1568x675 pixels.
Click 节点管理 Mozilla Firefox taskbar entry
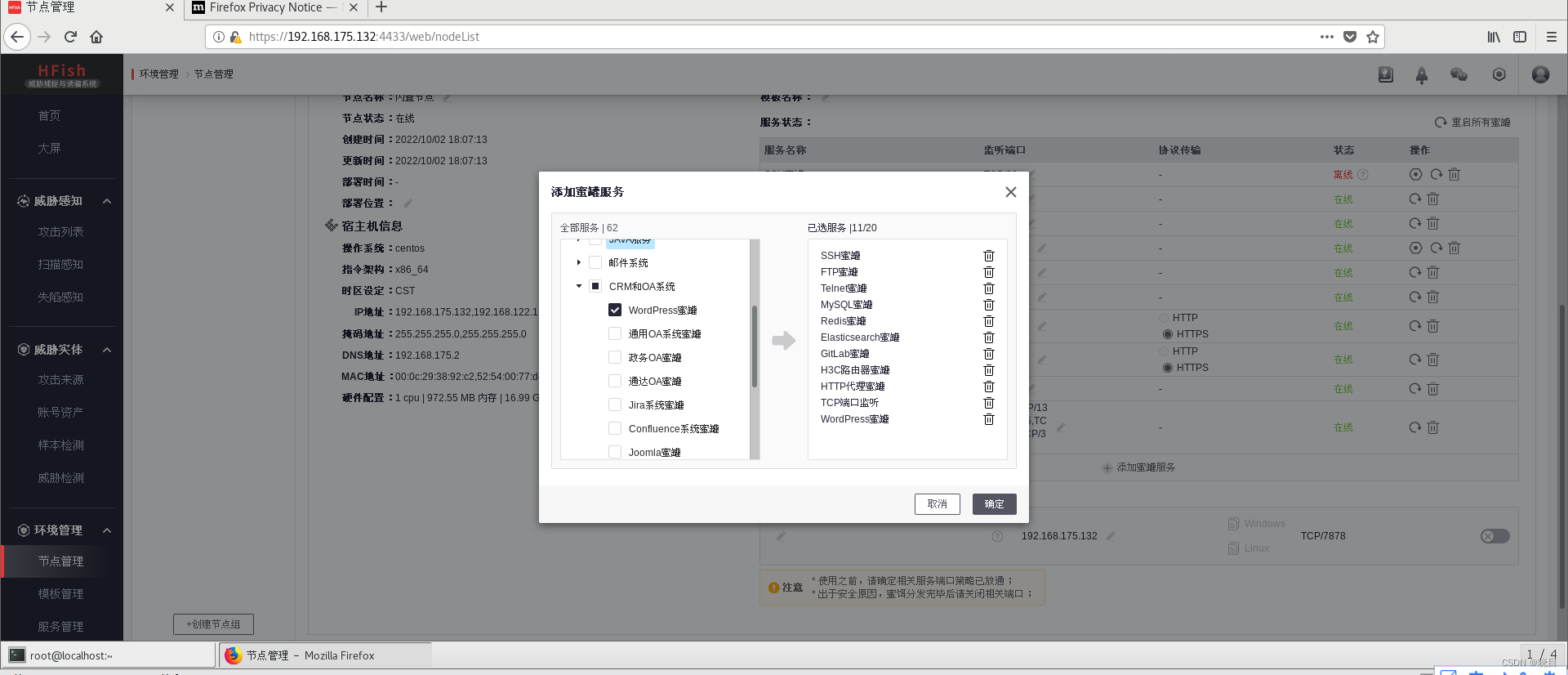pyautogui.click(x=325, y=655)
